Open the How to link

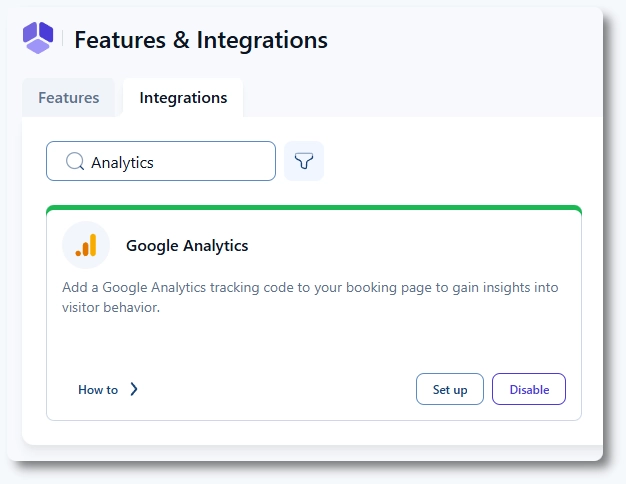[x=98, y=390]
